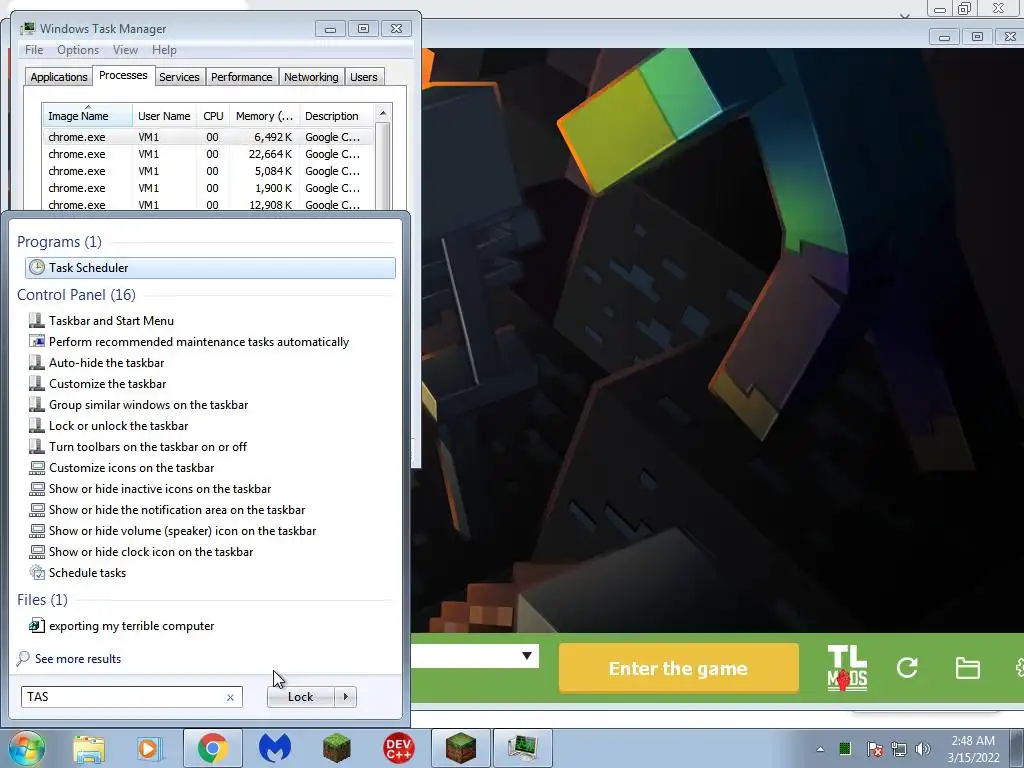Sort processes by Description column header
Screen dimensions: 1024x768
coord(337,116)
